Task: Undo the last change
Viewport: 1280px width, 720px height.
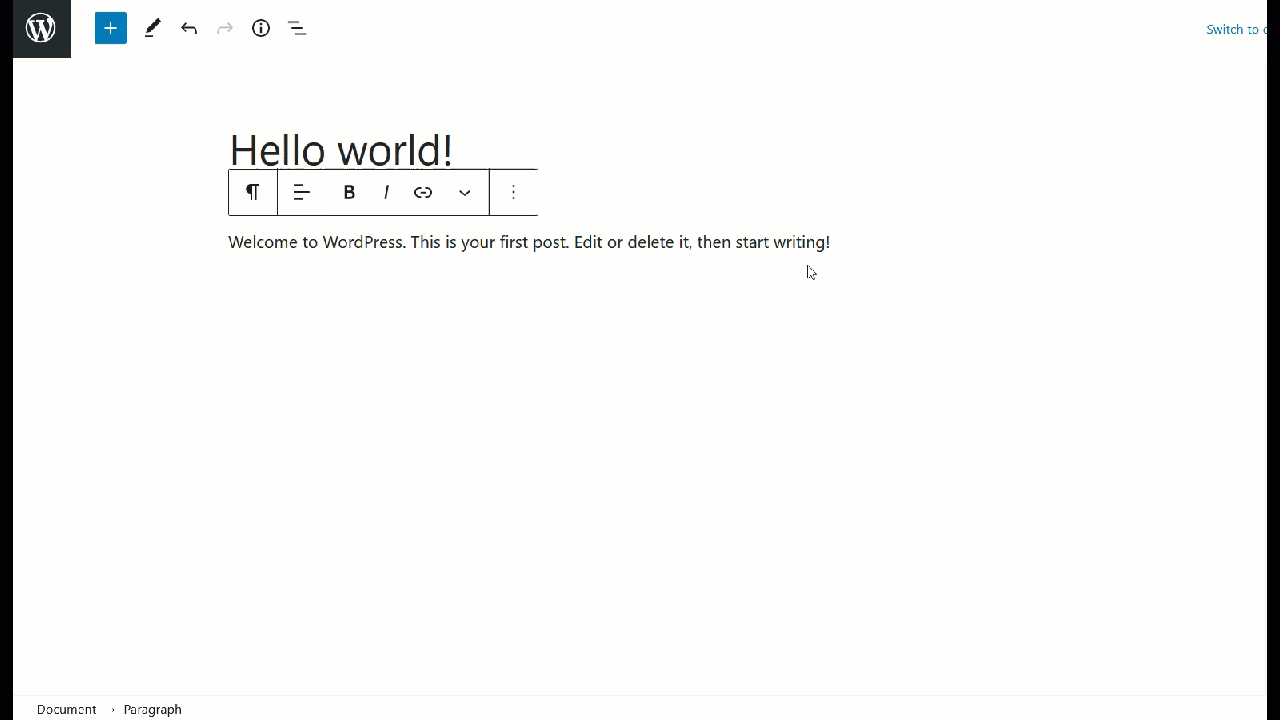Action: (189, 28)
